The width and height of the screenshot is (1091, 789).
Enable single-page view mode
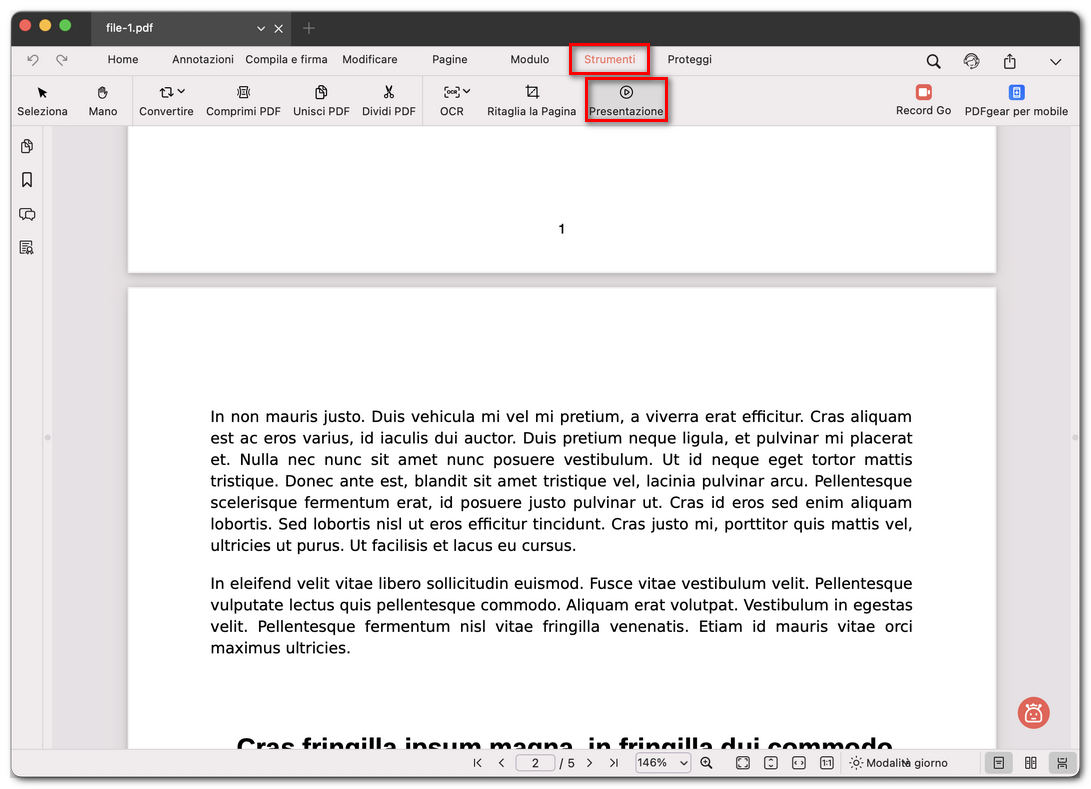pos(998,762)
